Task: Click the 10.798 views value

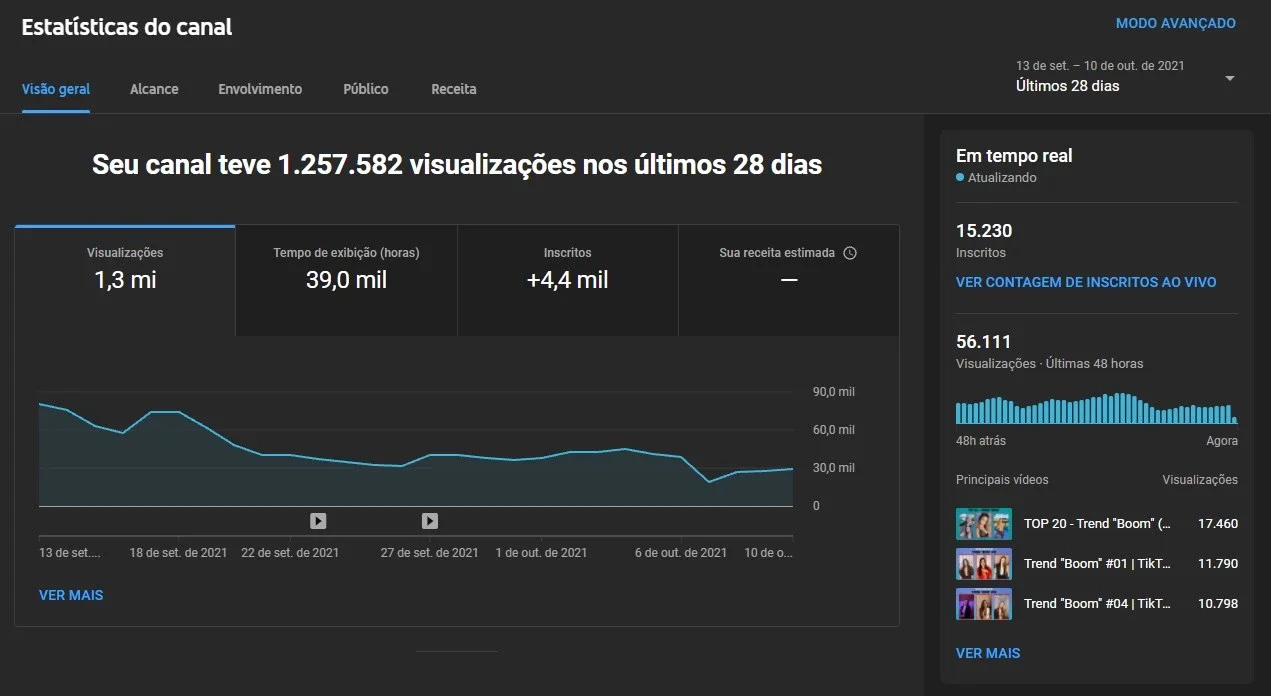Action: tap(1218, 603)
